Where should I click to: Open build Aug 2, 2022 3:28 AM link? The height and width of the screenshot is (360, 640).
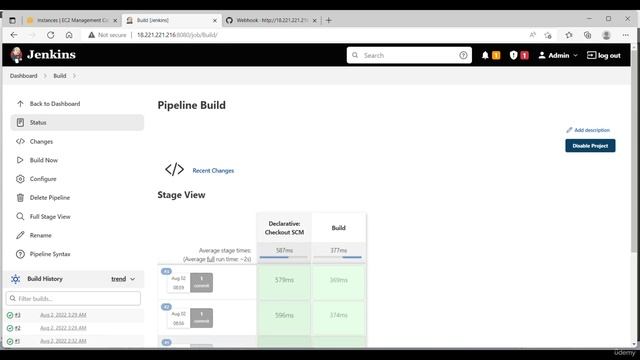tap(63, 328)
